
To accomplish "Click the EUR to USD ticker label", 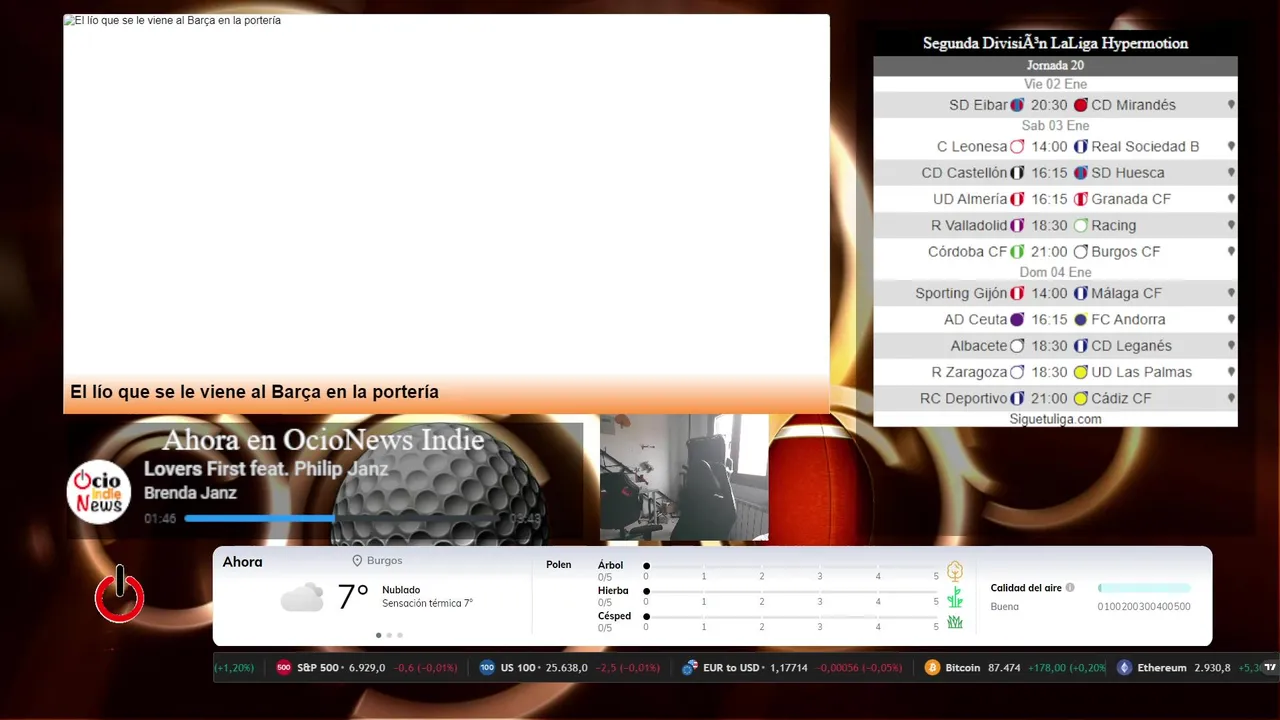I will pyautogui.click(x=731, y=668).
